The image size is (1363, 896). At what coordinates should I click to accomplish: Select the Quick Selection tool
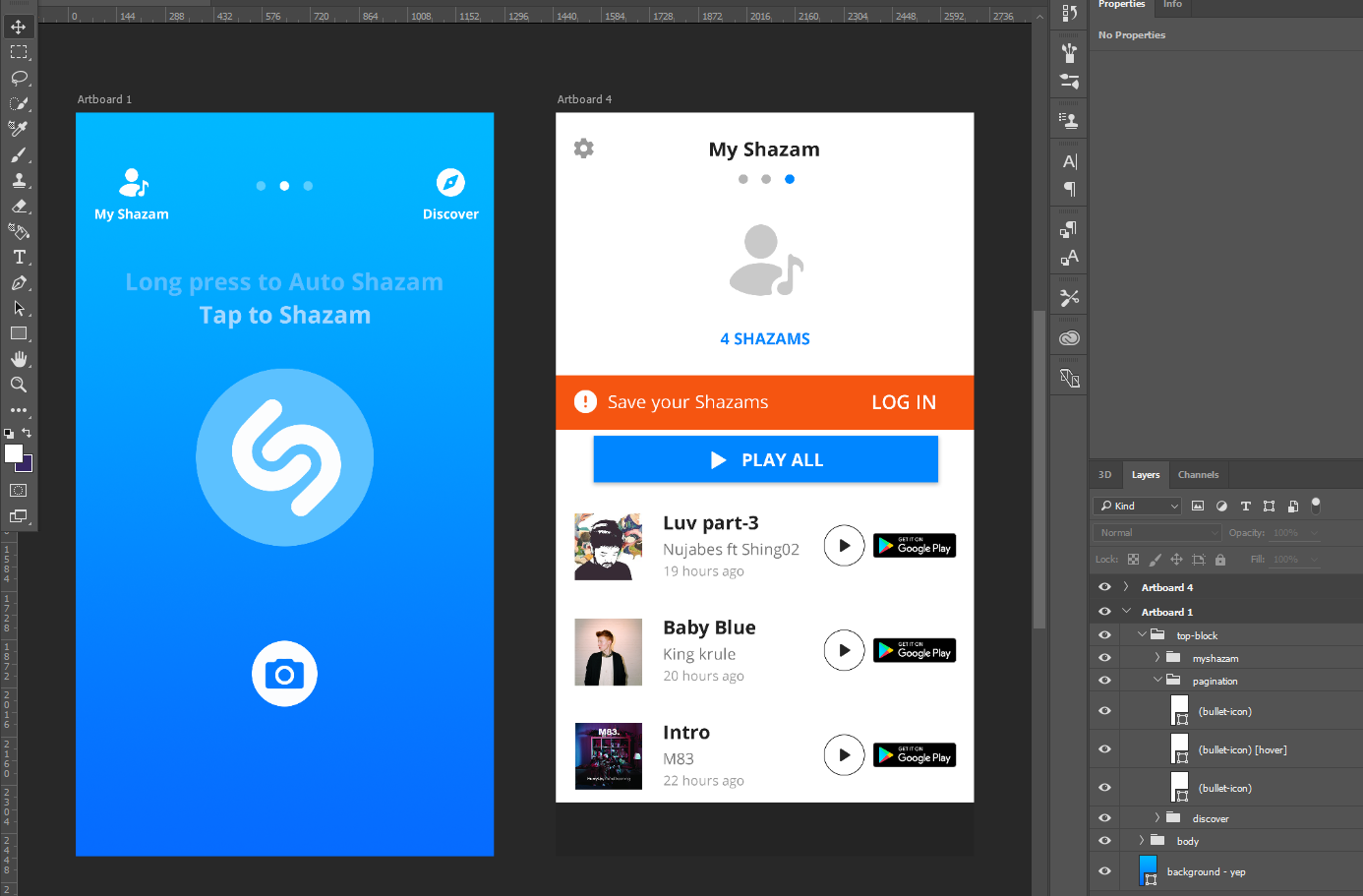(x=19, y=103)
